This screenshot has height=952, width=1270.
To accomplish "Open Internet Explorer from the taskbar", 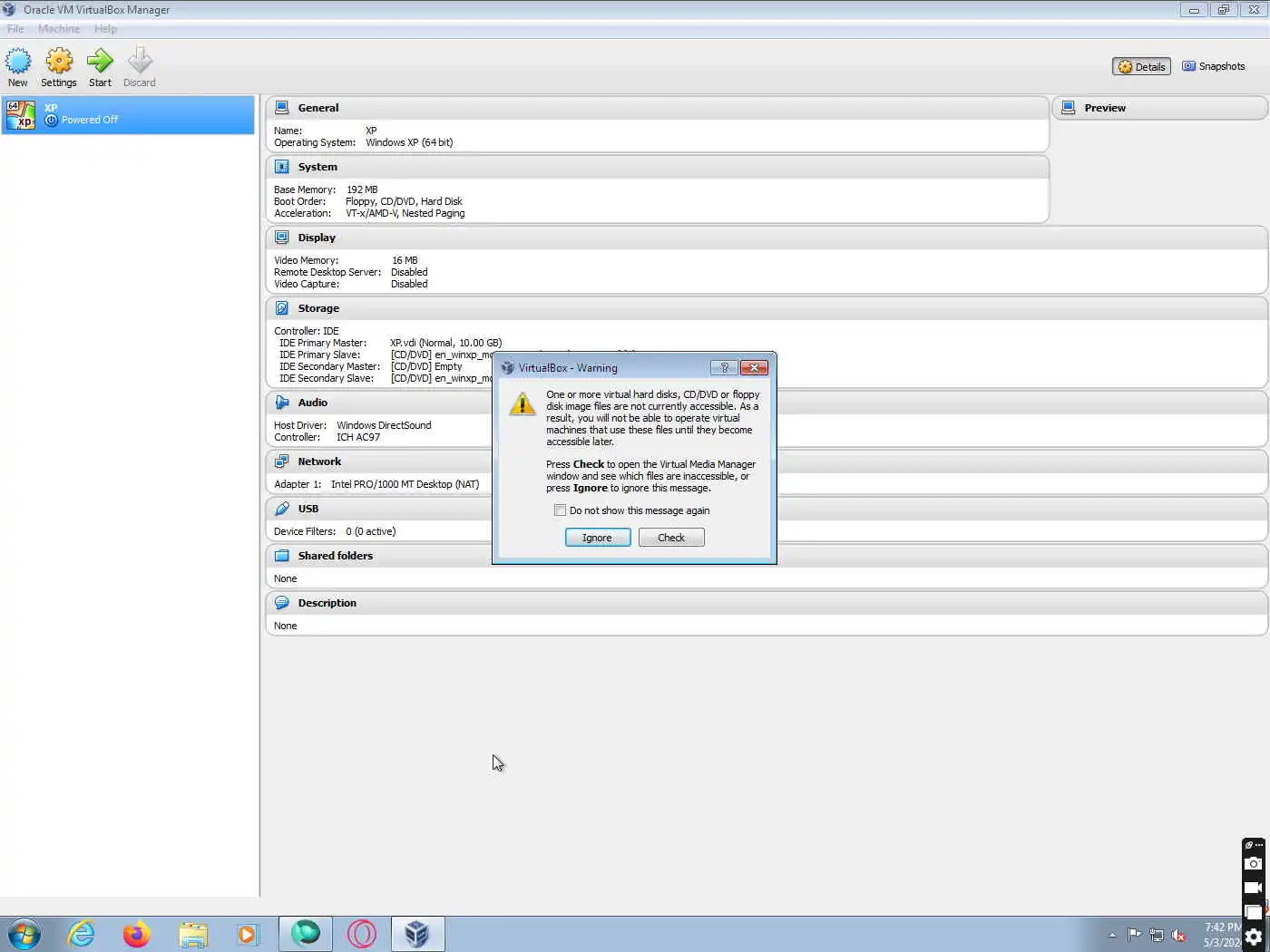I will [x=82, y=934].
